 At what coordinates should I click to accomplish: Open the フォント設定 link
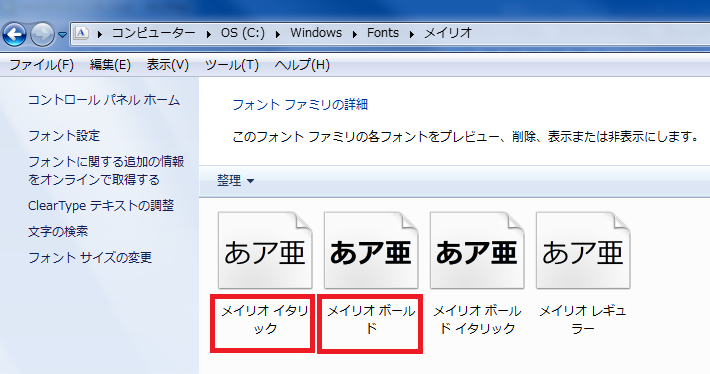click(64, 135)
